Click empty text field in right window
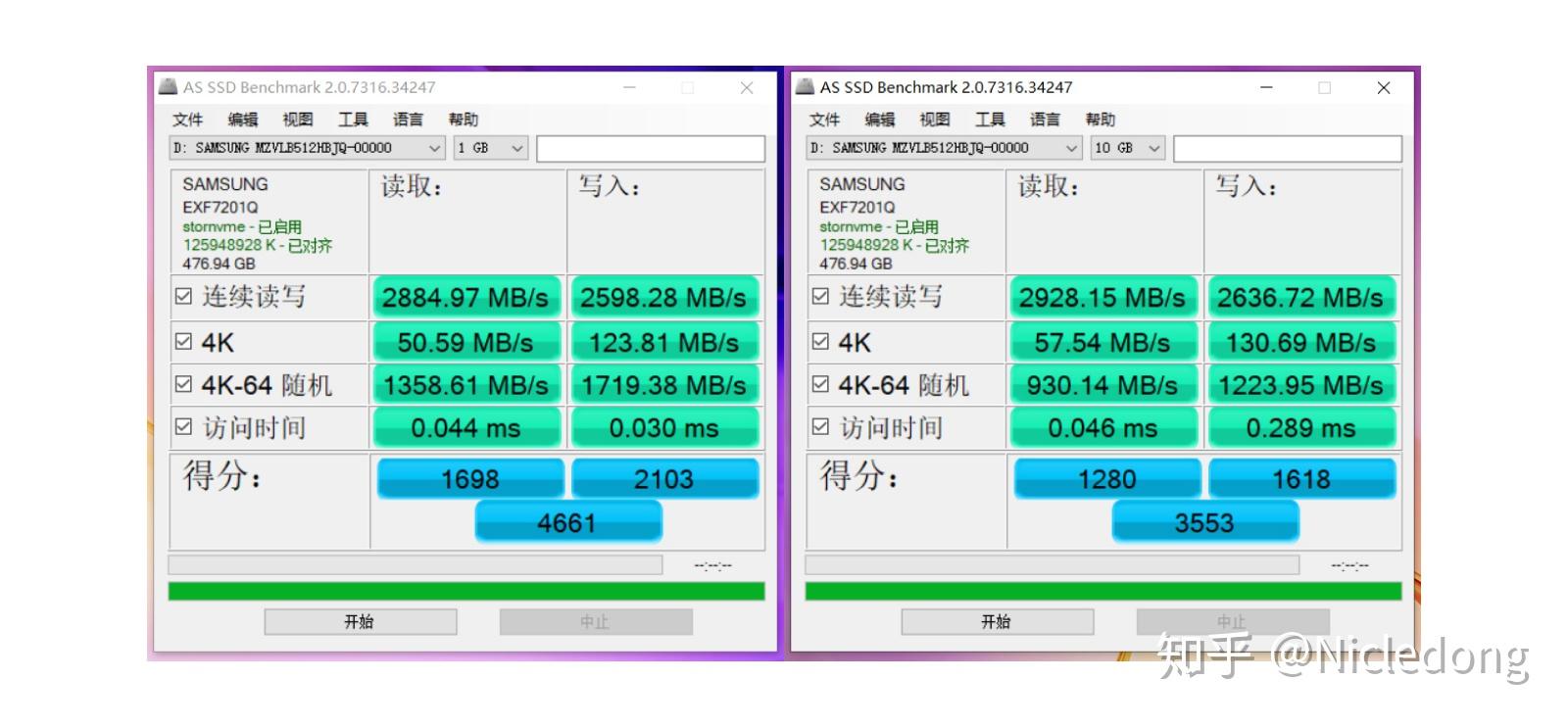This screenshot has height=728, width=1568. point(1288,149)
